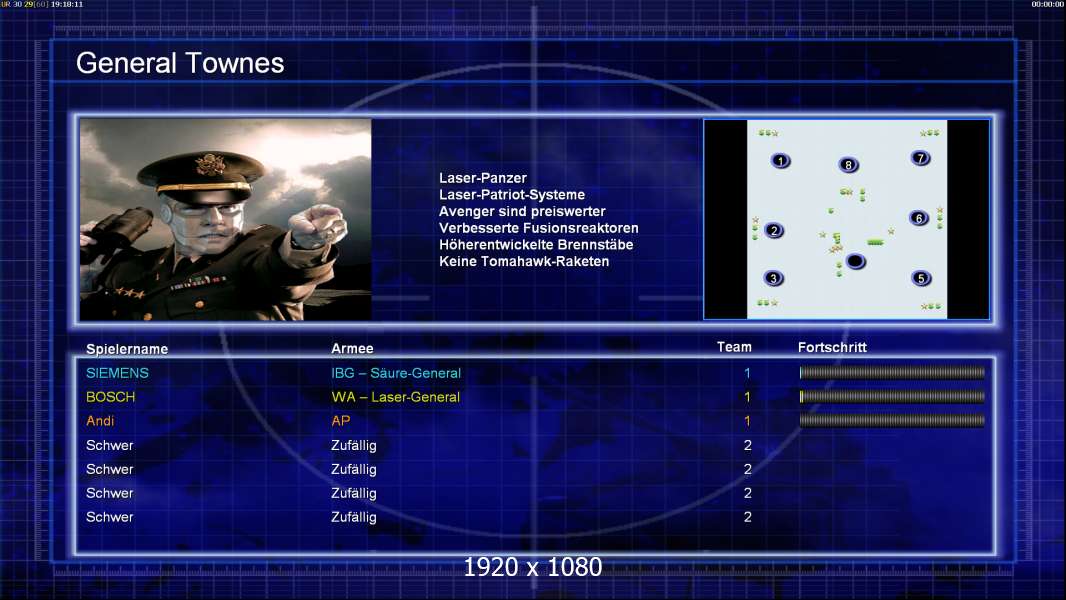This screenshot has height=600, width=1066.
Task: Click the Team column header
Action: click(x=734, y=347)
